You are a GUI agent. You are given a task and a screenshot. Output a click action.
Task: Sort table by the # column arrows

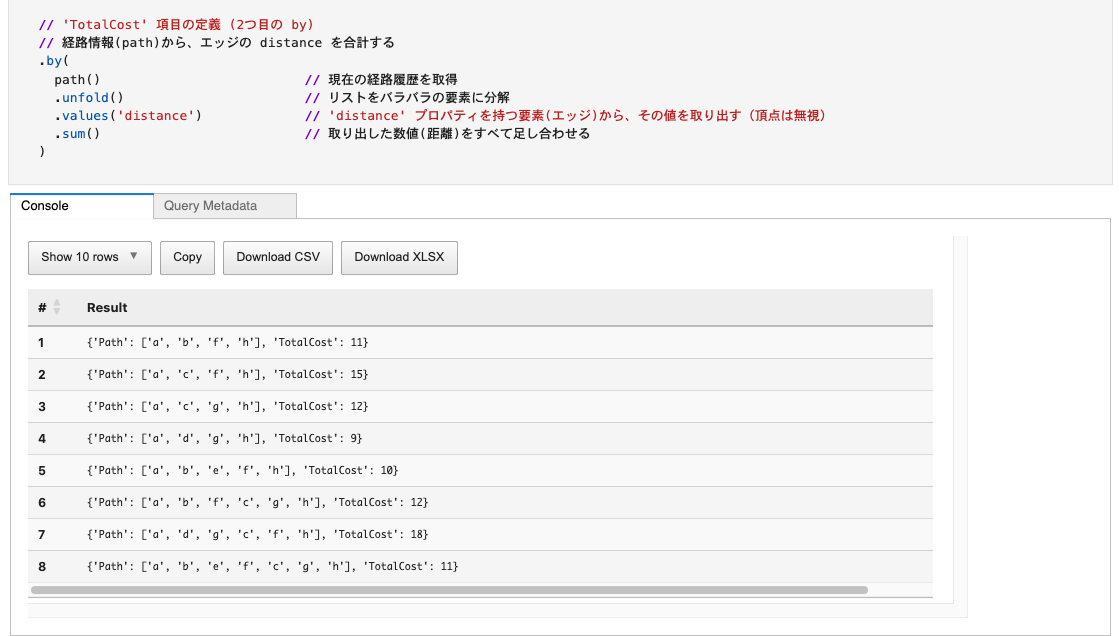(x=56, y=308)
